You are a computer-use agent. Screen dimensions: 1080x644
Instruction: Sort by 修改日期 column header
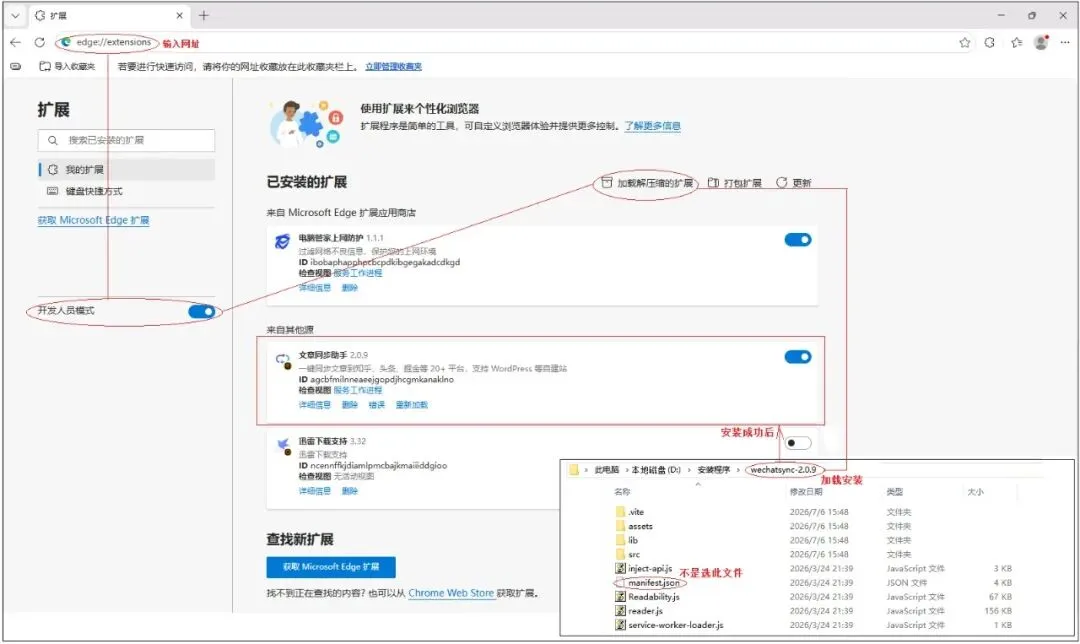tap(806, 492)
